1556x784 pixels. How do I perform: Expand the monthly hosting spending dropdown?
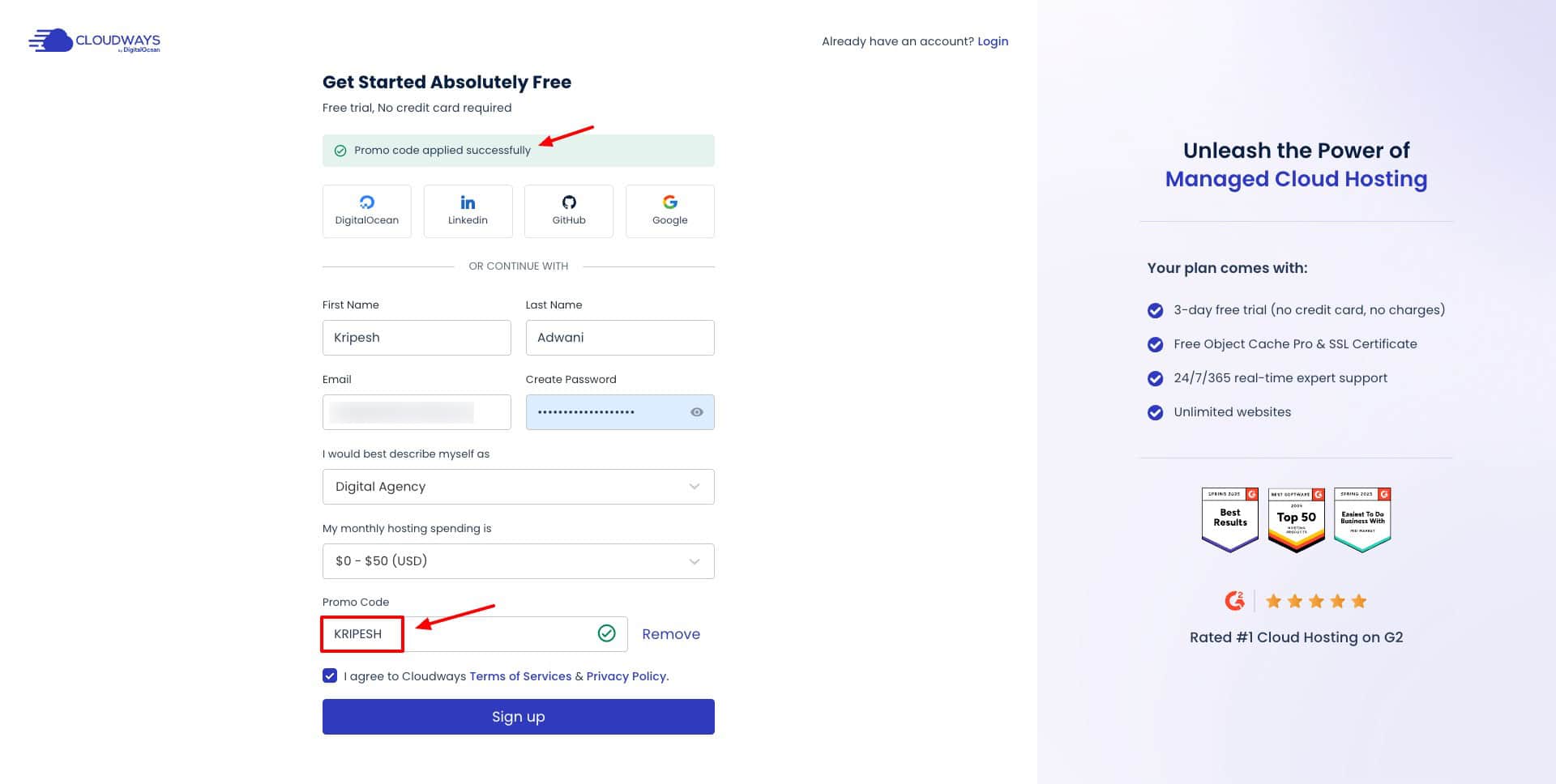518,561
